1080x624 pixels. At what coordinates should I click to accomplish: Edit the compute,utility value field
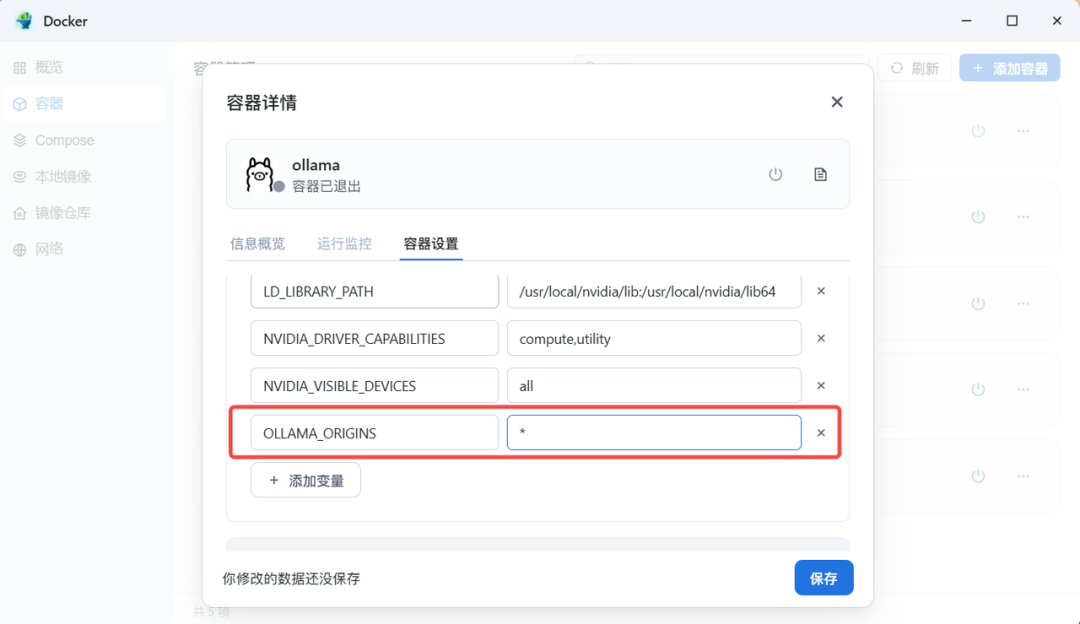[x=654, y=338]
